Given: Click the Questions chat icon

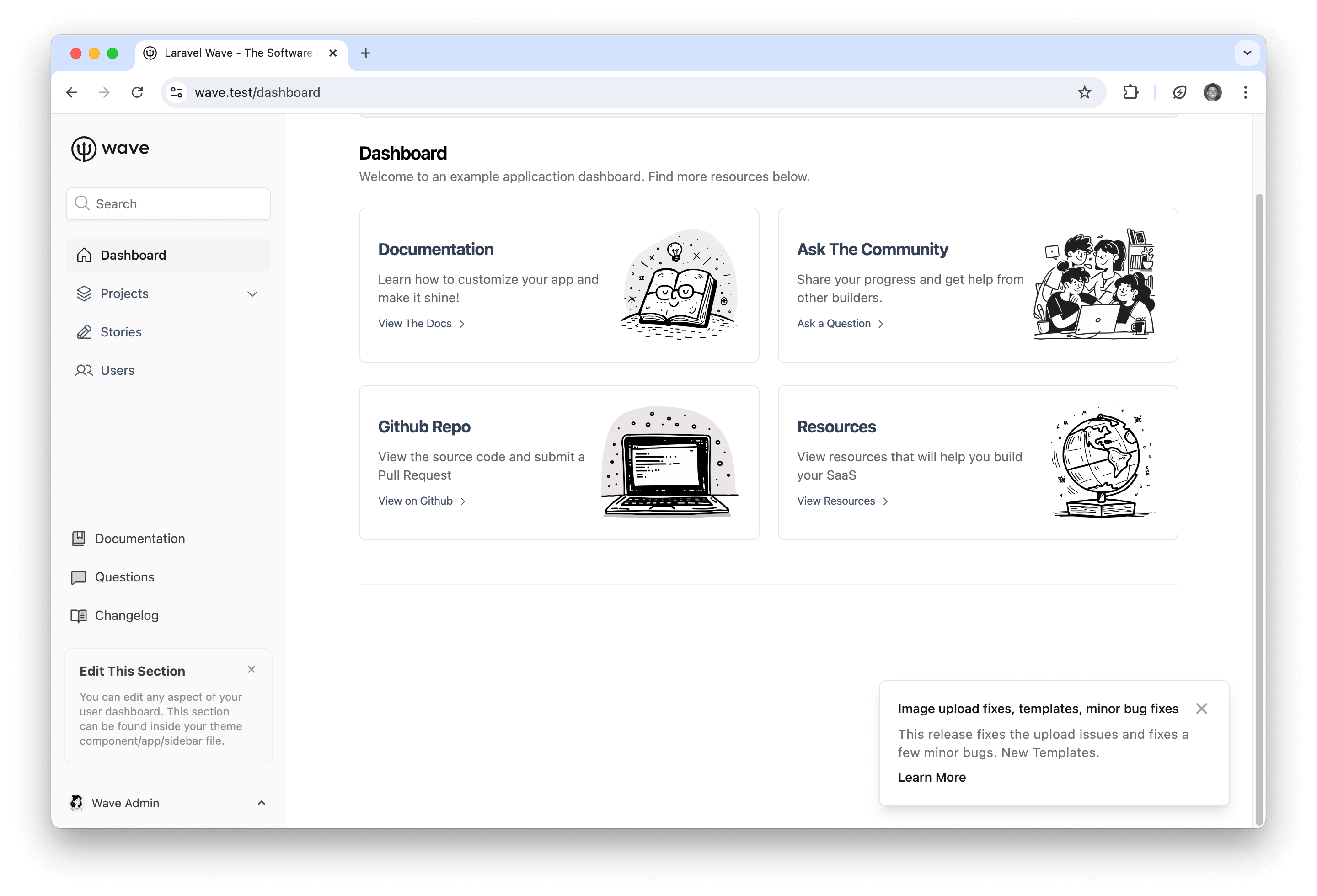Looking at the screenshot, I should coord(79,576).
